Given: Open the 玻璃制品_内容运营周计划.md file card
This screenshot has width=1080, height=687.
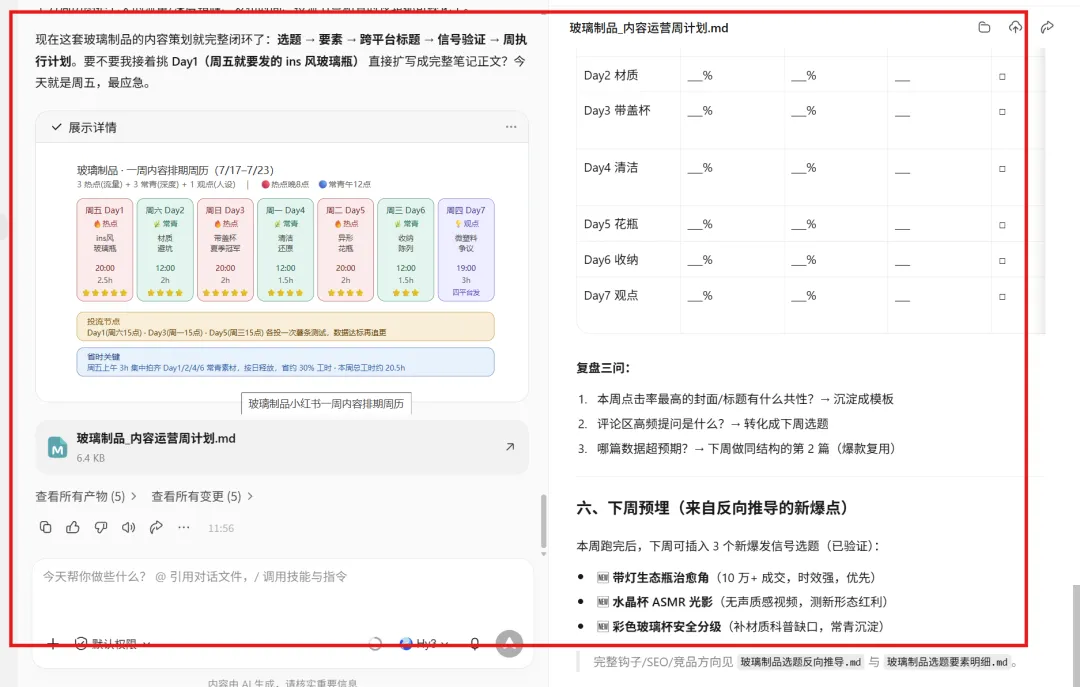Looking at the screenshot, I should tap(282, 447).
